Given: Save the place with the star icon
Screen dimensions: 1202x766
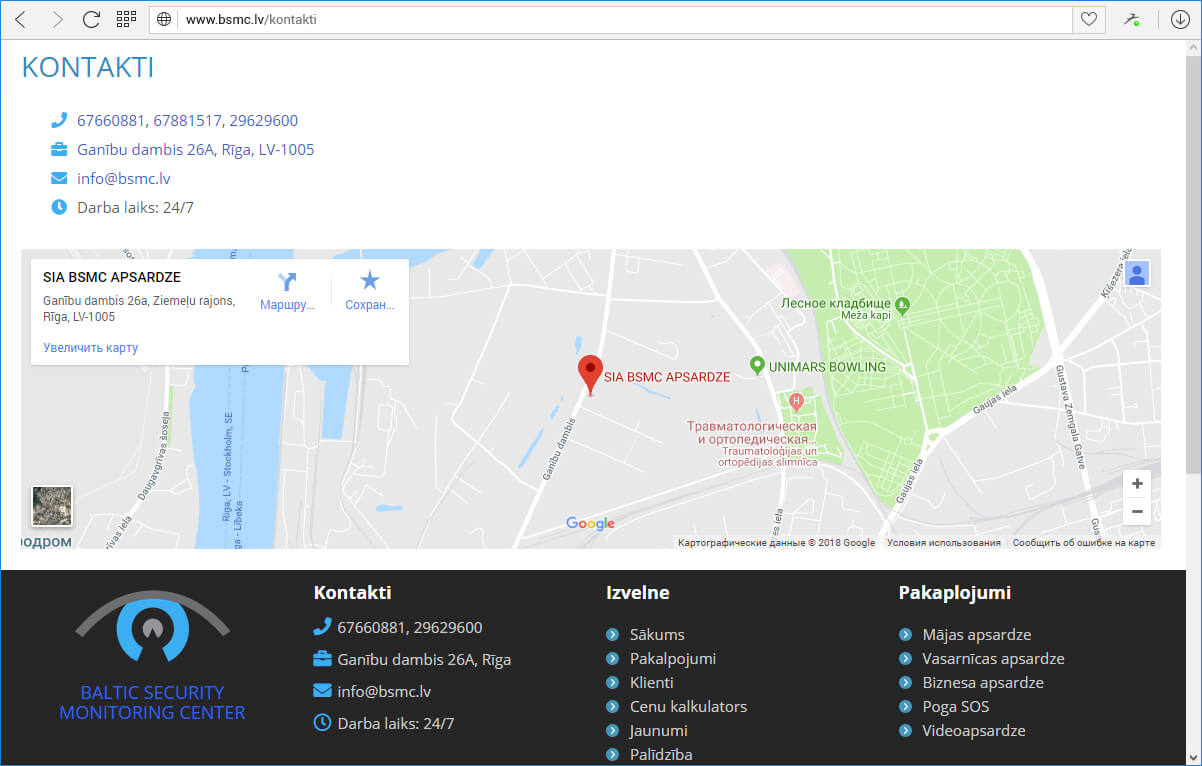Looking at the screenshot, I should pos(370,283).
